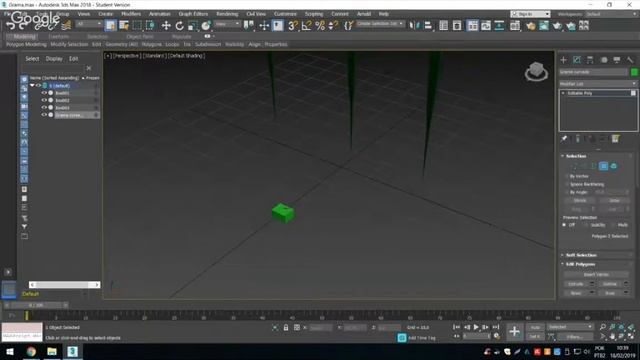Toggle visibility eye of Box001

(x=44, y=93)
